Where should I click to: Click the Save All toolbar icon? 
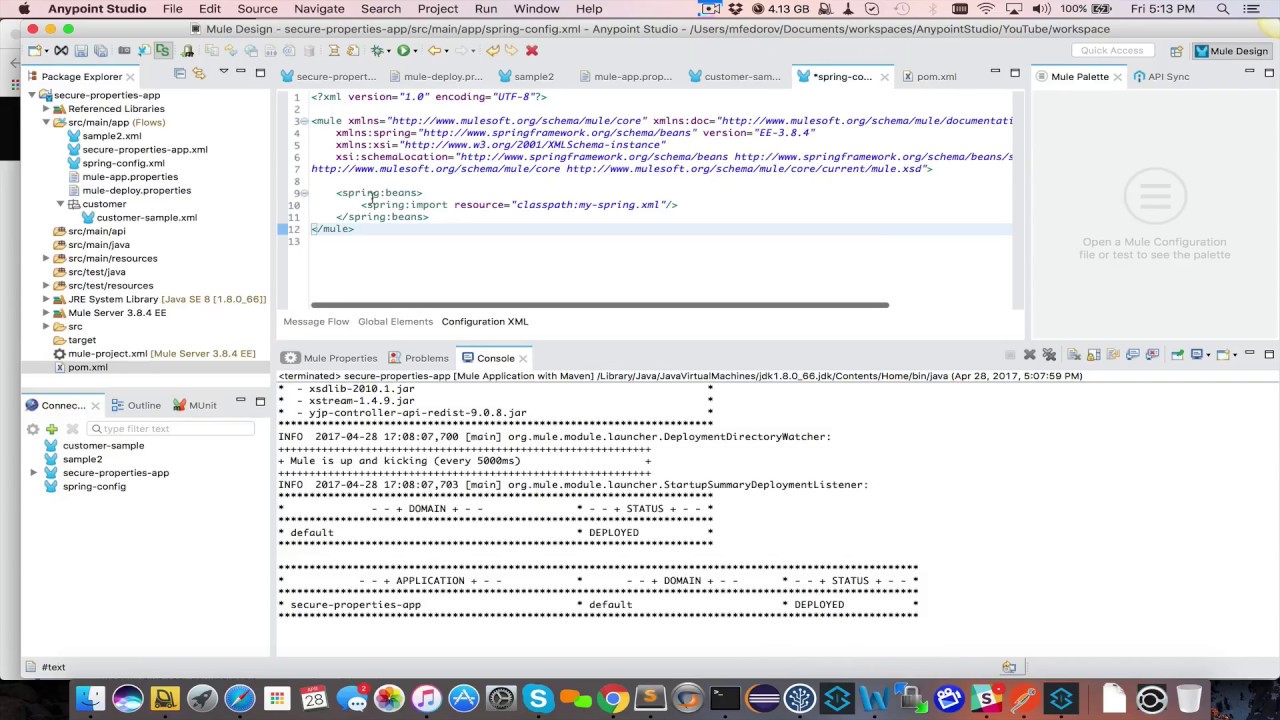pos(101,50)
